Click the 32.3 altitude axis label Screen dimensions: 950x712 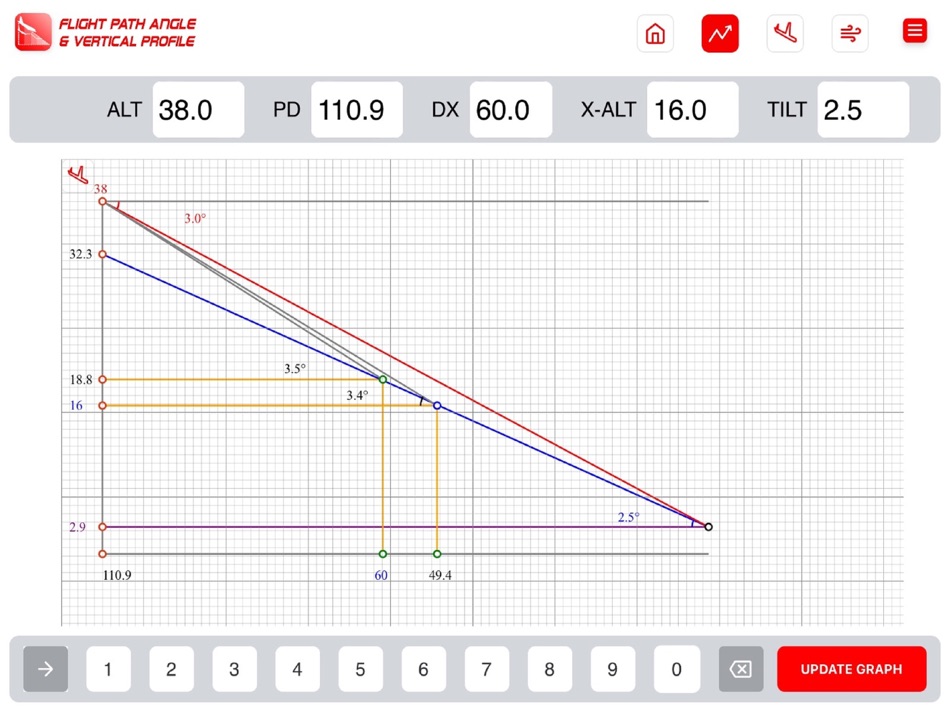[x=81, y=254]
